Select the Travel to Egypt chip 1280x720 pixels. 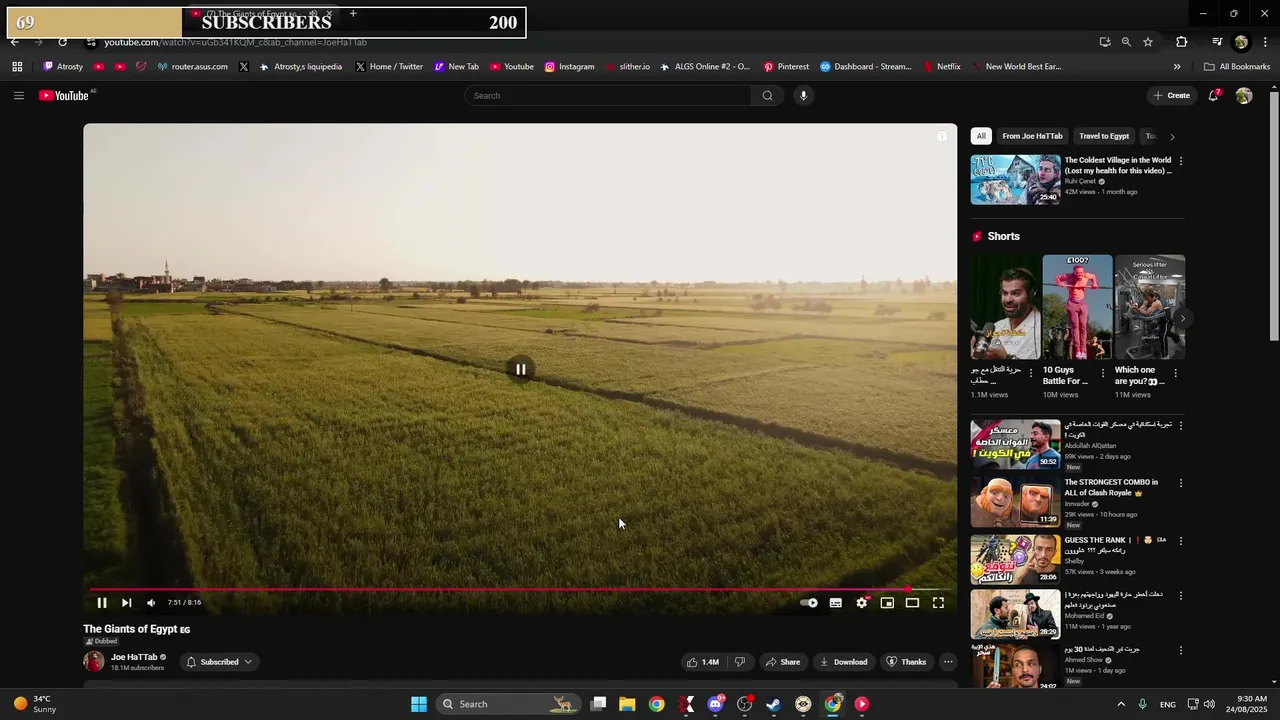tap(1104, 136)
